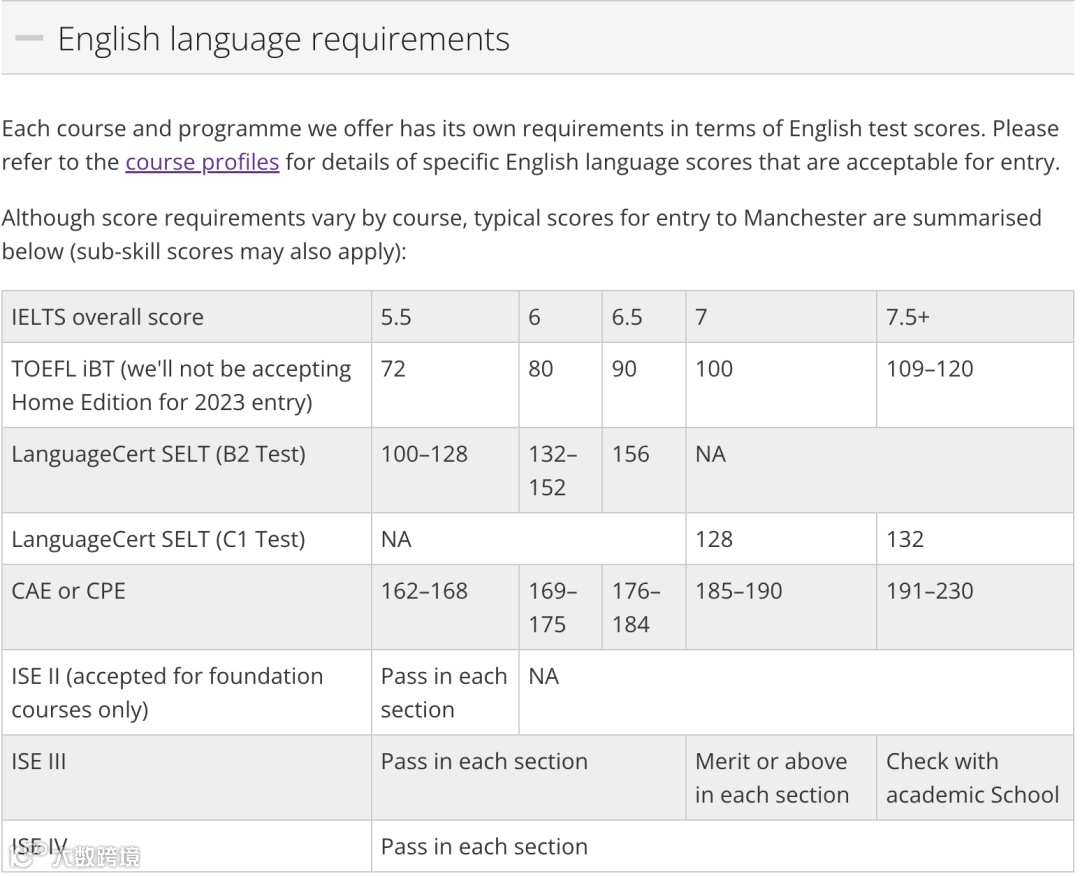Click the Check with academic School cell
1080x876 pixels.
click(971, 778)
